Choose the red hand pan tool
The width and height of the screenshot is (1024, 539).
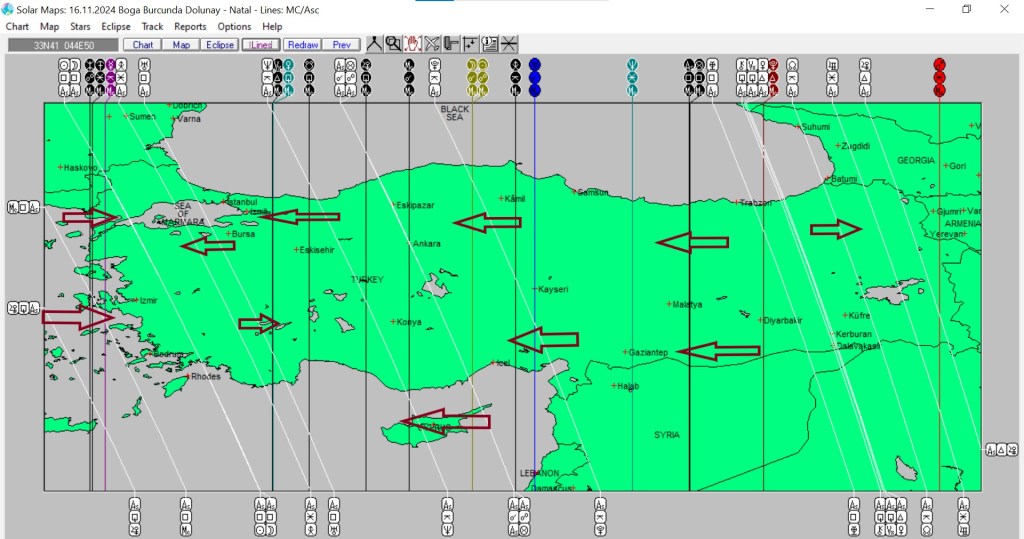[x=412, y=44]
